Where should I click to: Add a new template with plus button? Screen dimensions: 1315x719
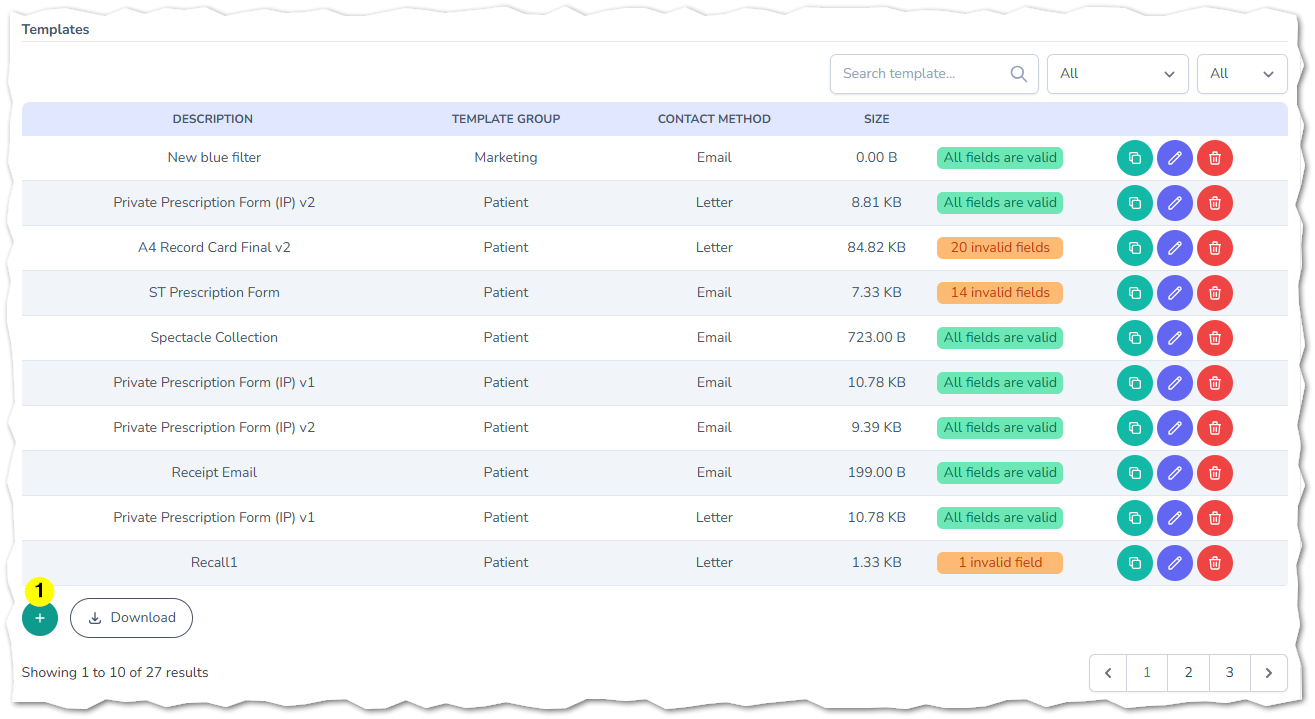click(x=40, y=618)
